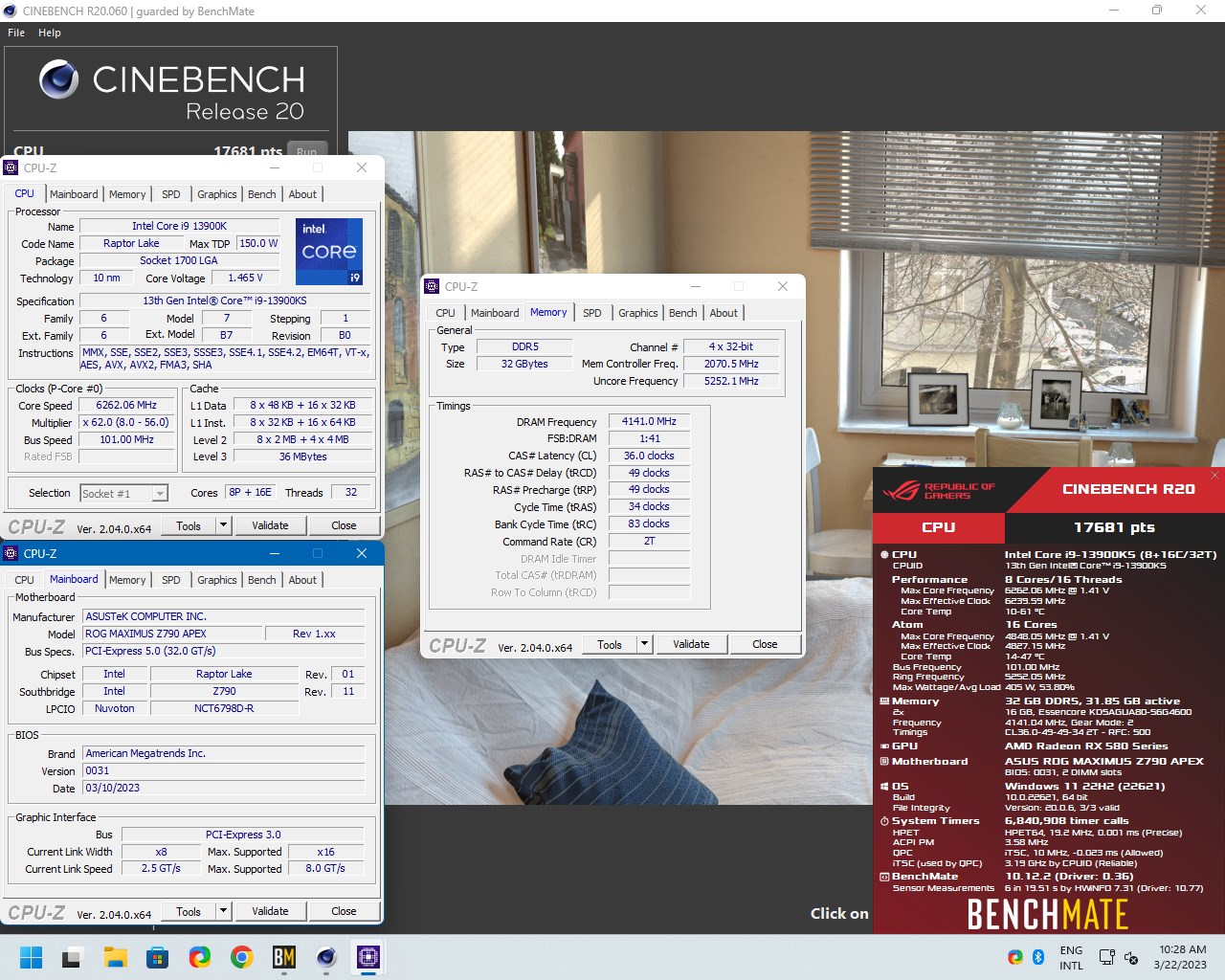Screen dimensions: 1225x980
Task: Click the Multiplier x 62.0 field
Action: click(x=126, y=422)
